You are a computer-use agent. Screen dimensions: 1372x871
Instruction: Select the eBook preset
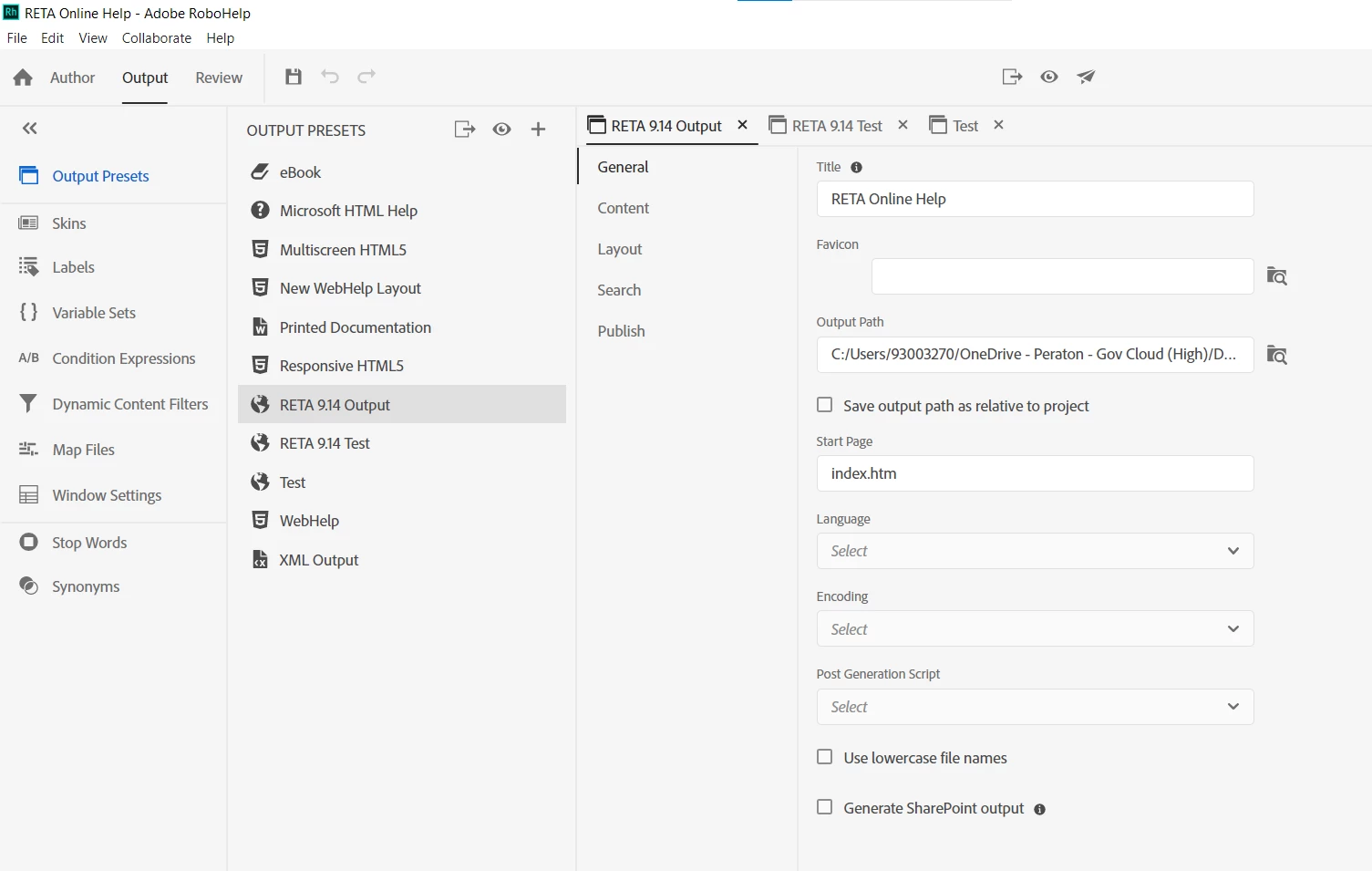(402, 172)
